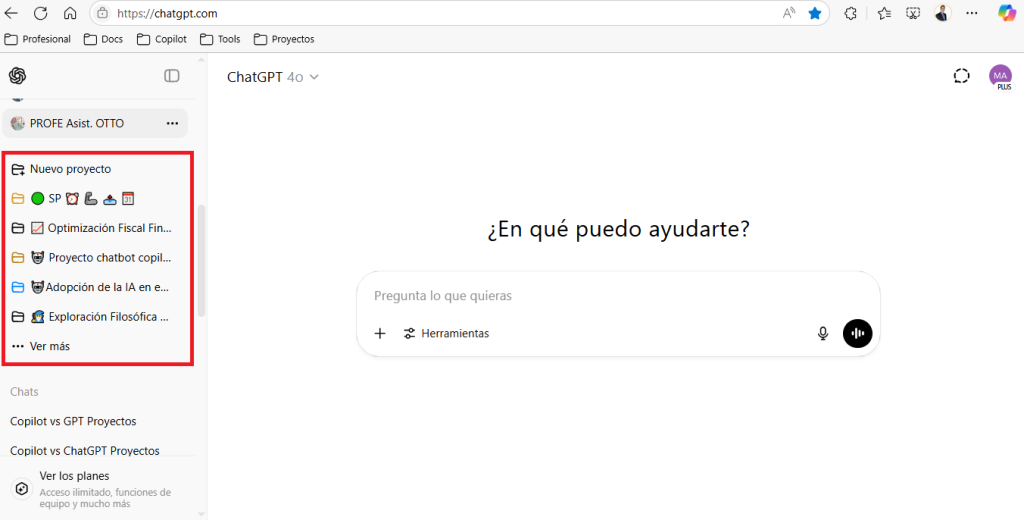1024x520 pixels.
Task: Create a new project with Nuevo proyecto
Action: tap(70, 169)
